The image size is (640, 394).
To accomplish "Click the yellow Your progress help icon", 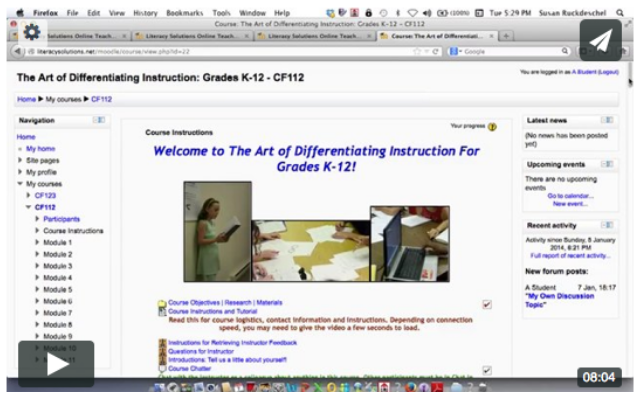I will [x=492, y=127].
